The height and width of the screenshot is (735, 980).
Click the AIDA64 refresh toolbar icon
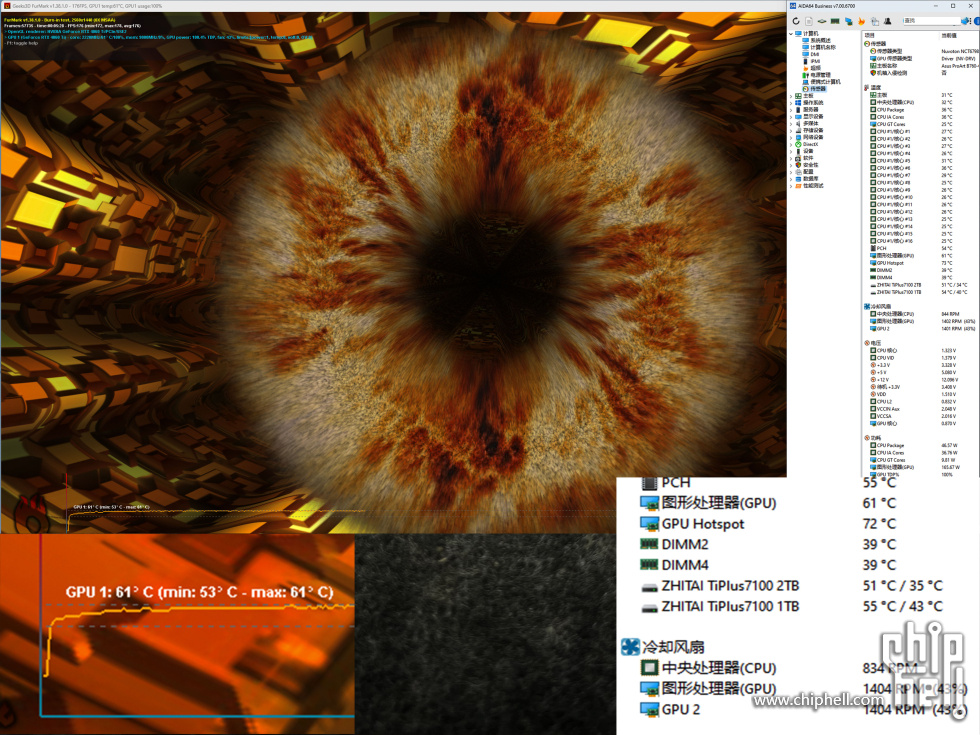point(796,21)
